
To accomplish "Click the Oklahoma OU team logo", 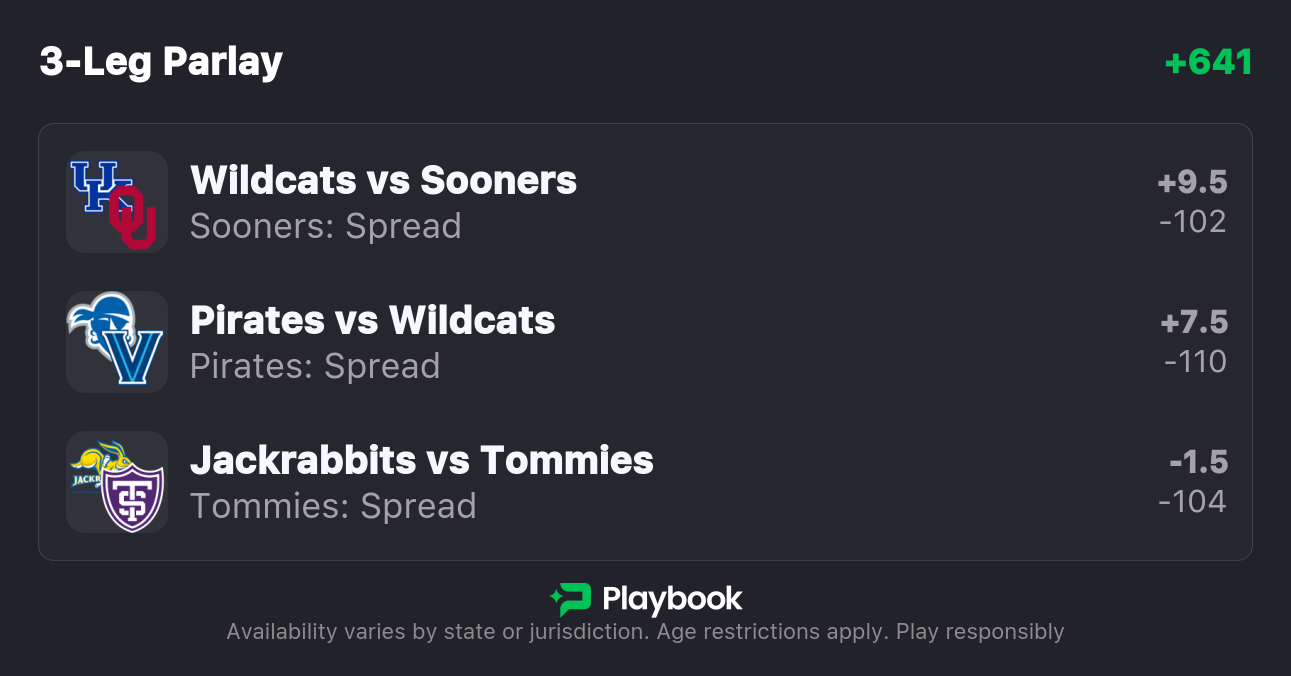I will pos(134,217).
